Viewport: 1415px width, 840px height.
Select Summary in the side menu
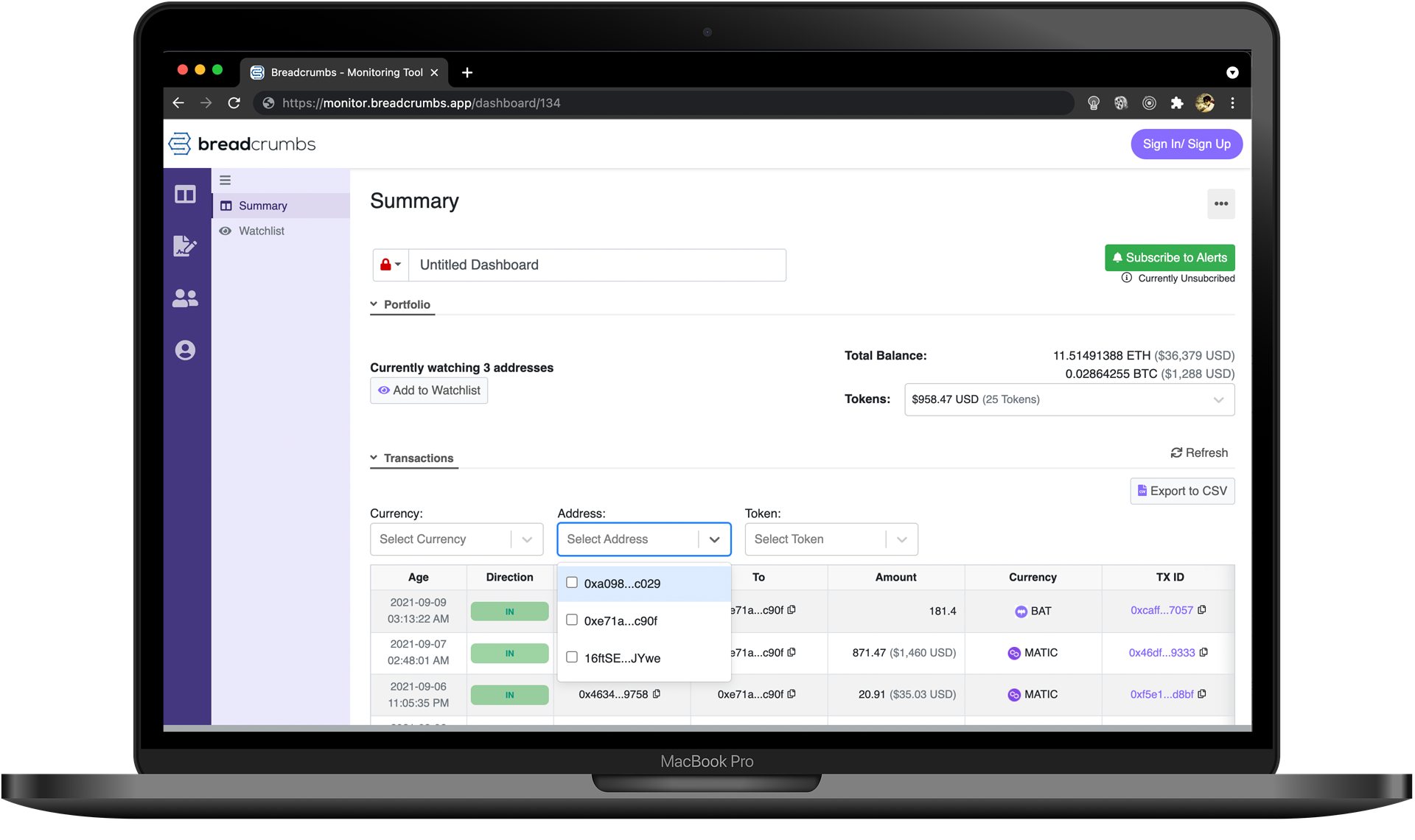[263, 206]
